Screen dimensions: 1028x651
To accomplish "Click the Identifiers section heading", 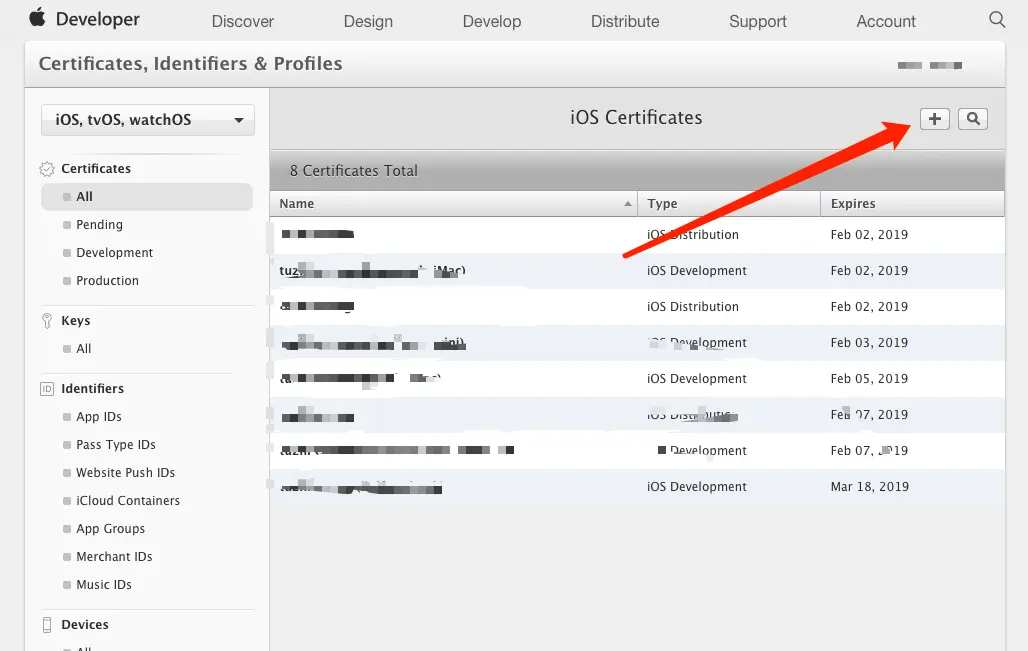I will [x=92, y=389].
